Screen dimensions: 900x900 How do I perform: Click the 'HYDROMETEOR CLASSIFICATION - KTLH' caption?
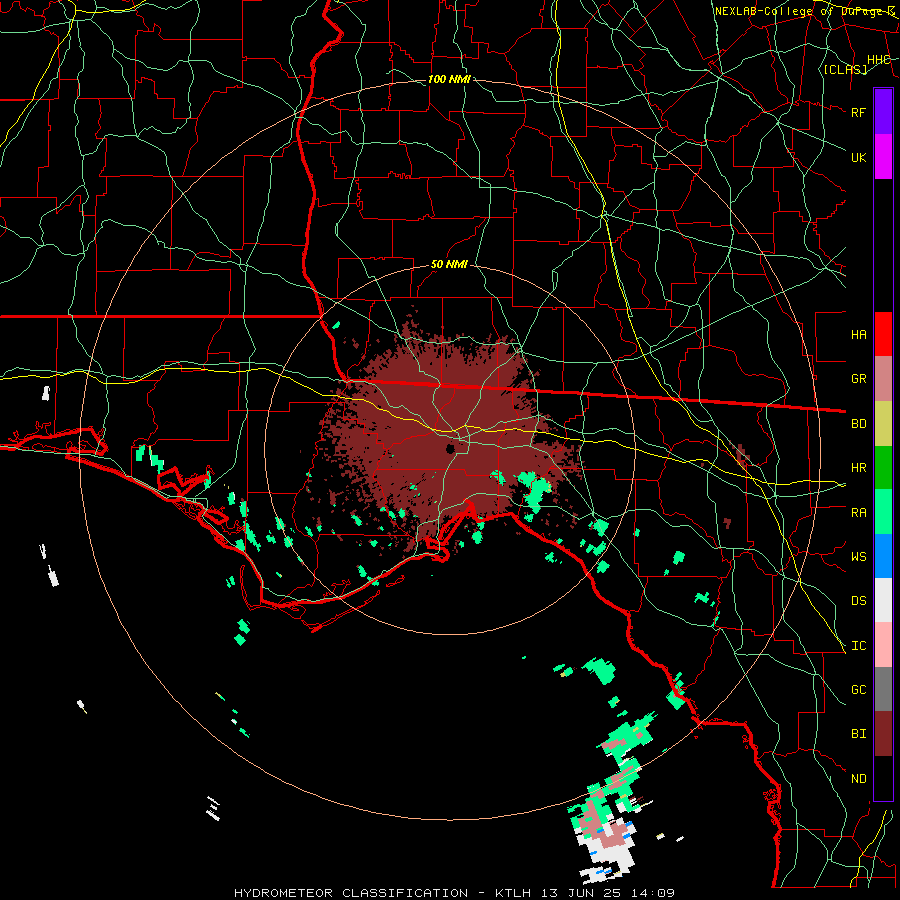(382, 893)
